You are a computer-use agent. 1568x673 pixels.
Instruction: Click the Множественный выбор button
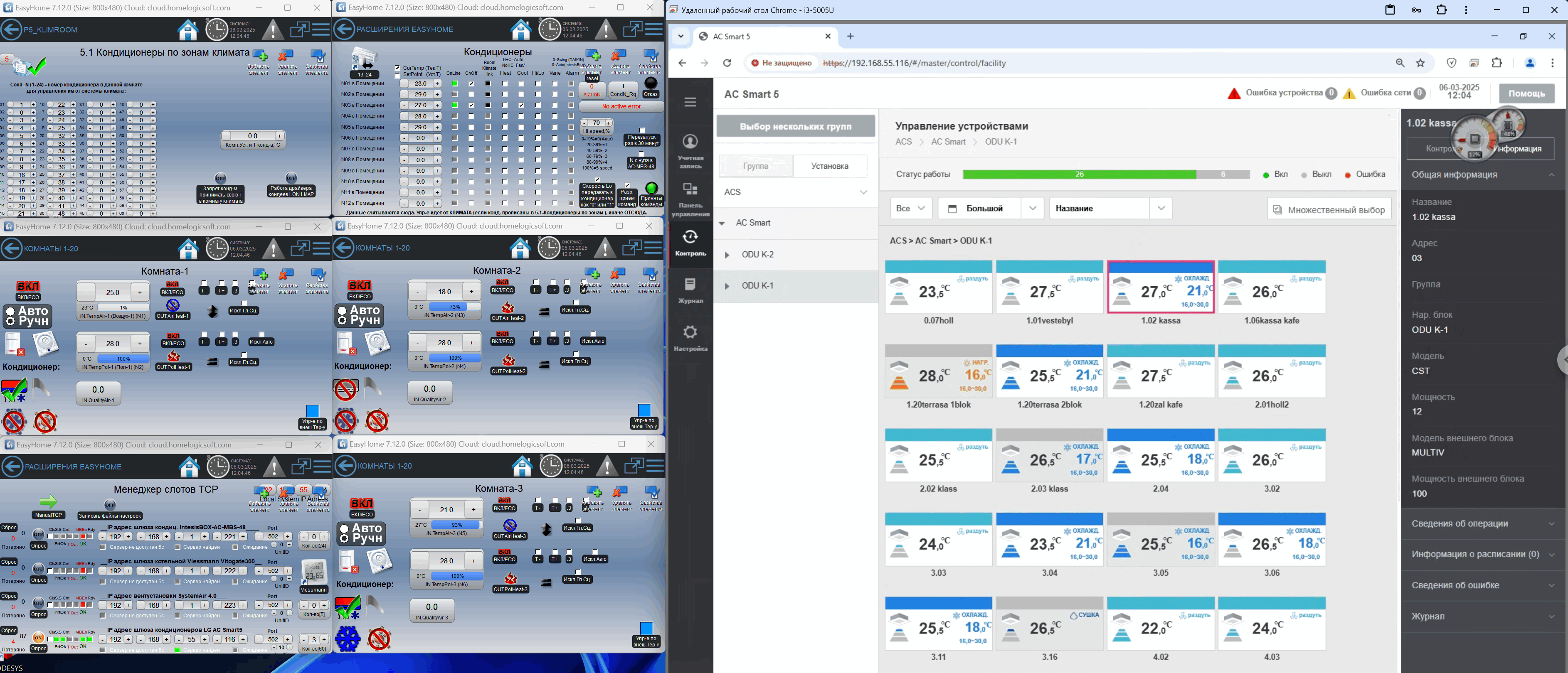pyautogui.click(x=1329, y=209)
